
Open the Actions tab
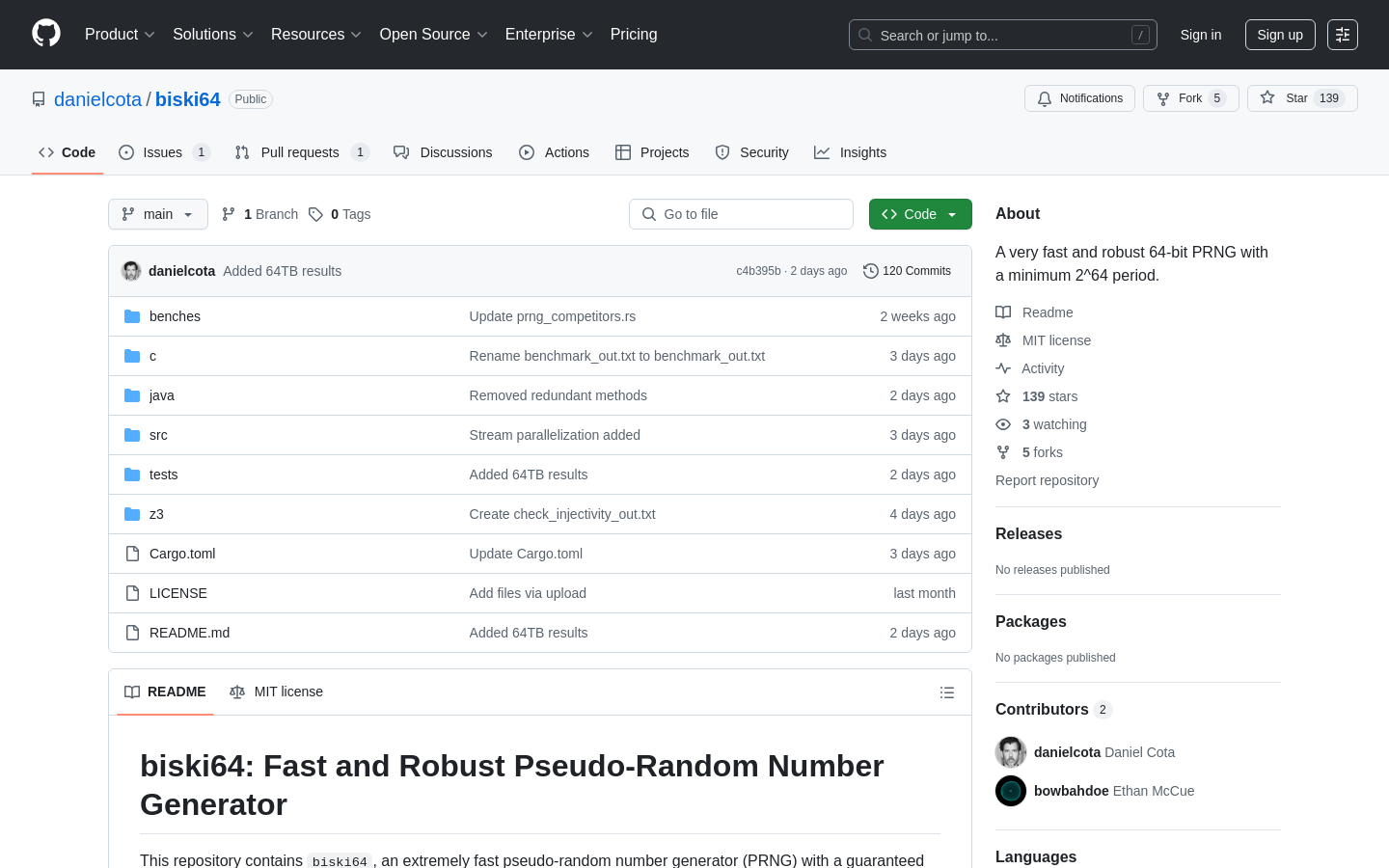click(x=554, y=152)
